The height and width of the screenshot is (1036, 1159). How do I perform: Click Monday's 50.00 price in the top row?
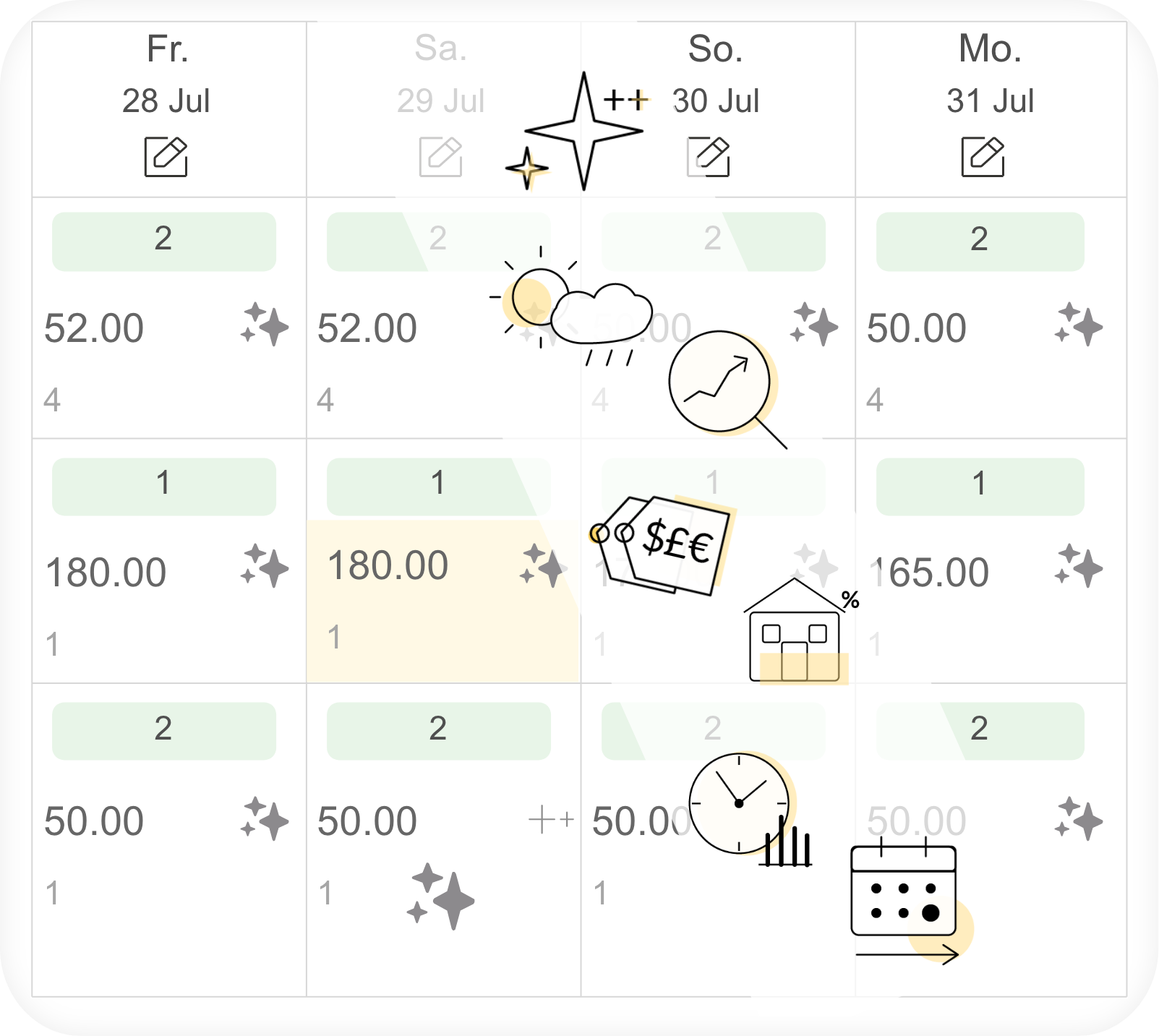point(916,328)
